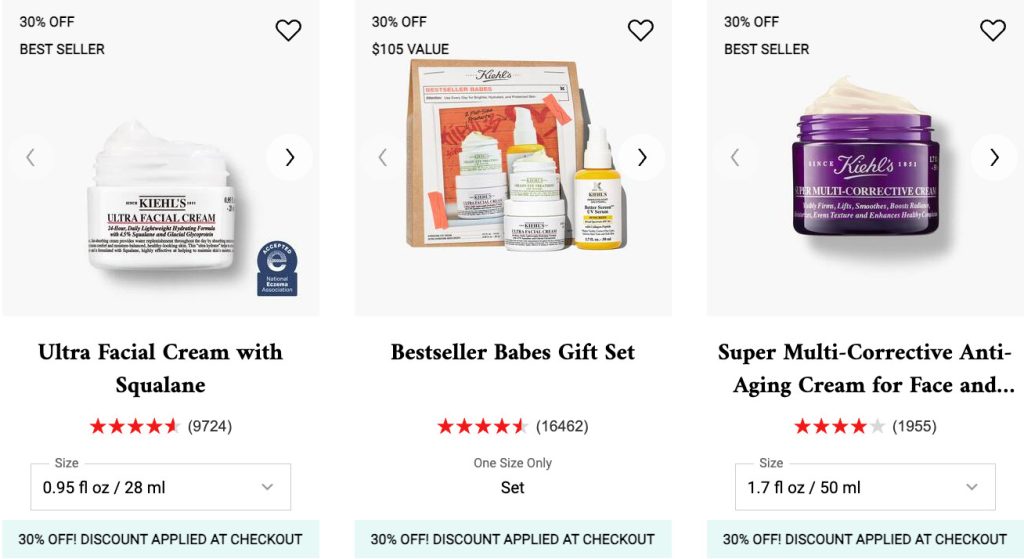
Task: Open Bestseller Babes Gift Set title link
Action: pyautogui.click(x=512, y=352)
